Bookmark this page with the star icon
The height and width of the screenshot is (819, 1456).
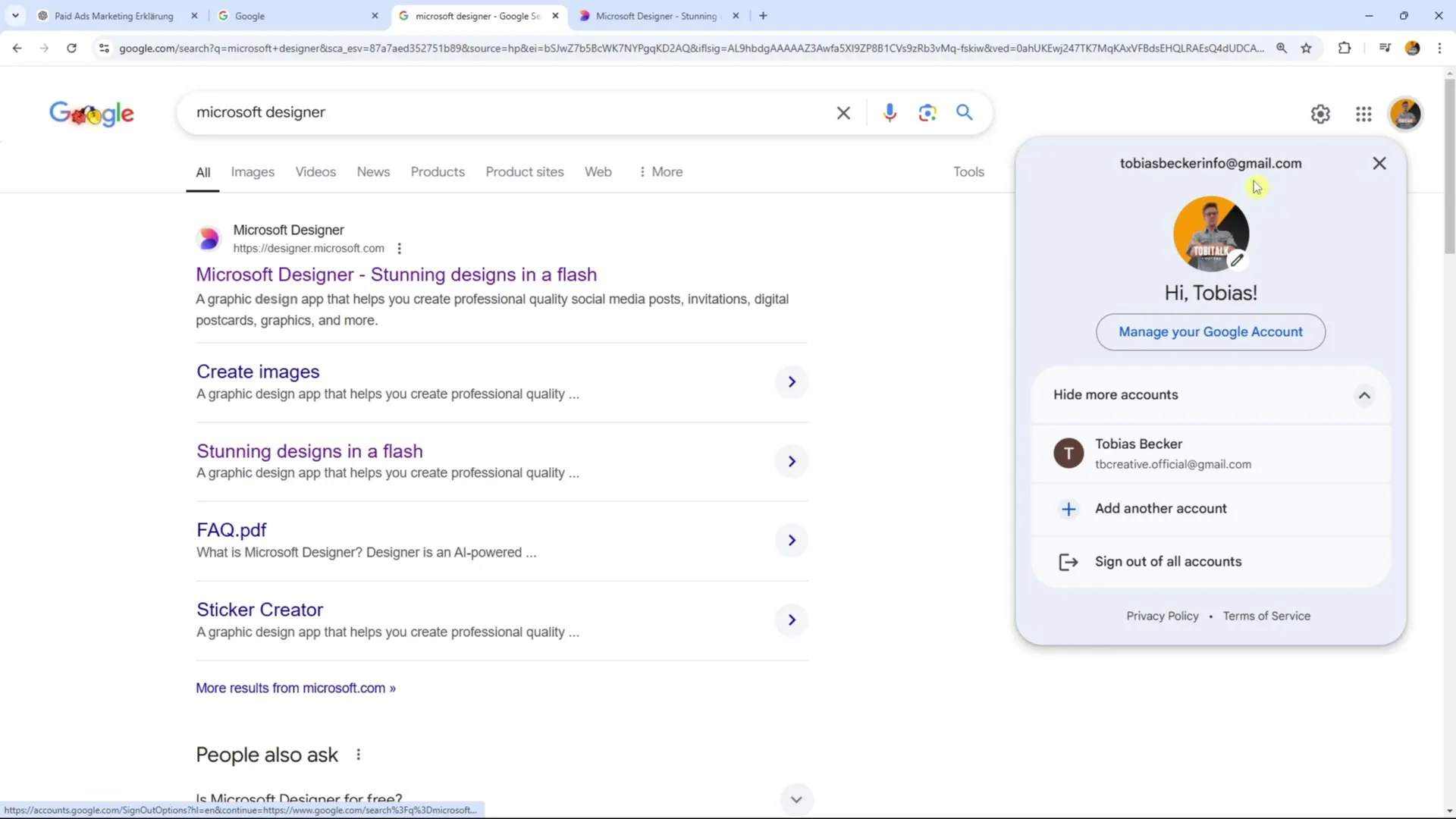pos(1306,48)
